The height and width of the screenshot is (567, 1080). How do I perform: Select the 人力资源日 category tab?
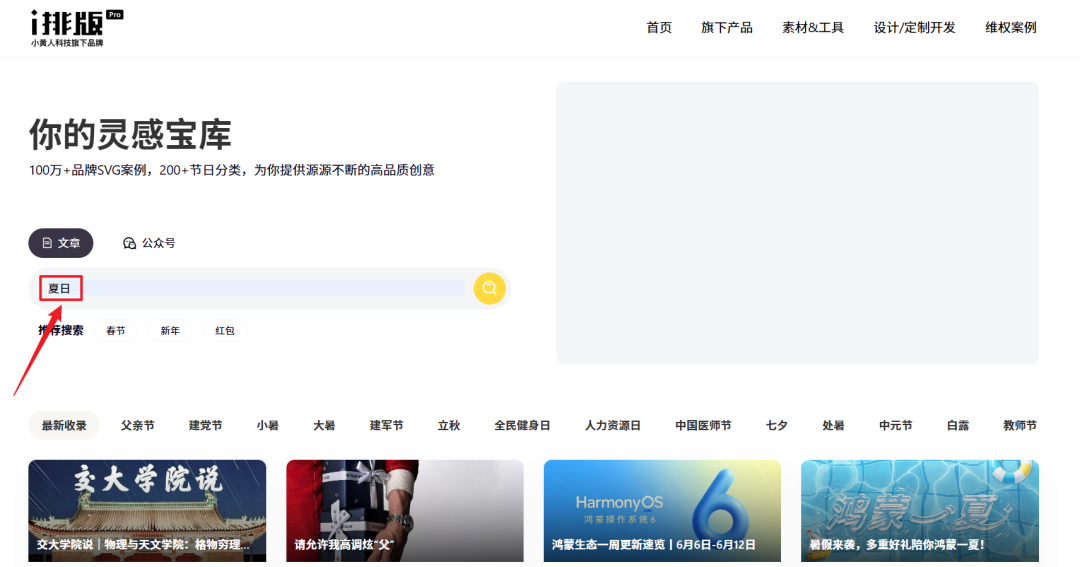pyautogui.click(x=613, y=426)
